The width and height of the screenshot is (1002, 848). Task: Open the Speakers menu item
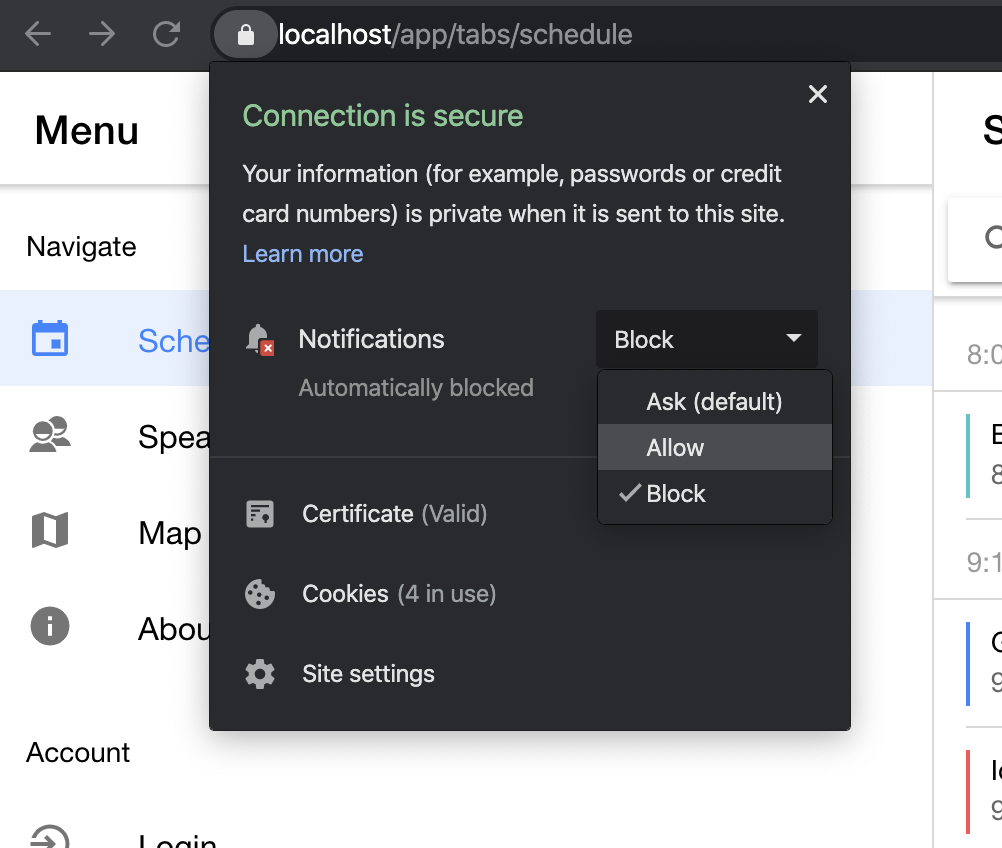[x=105, y=435]
